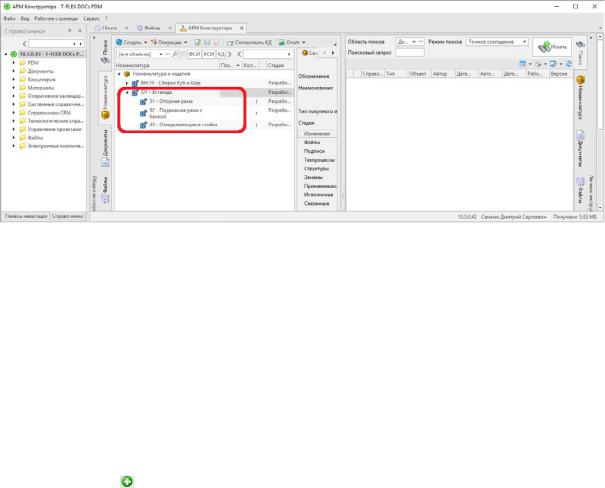Click the Номенклатура column header

tap(167, 65)
